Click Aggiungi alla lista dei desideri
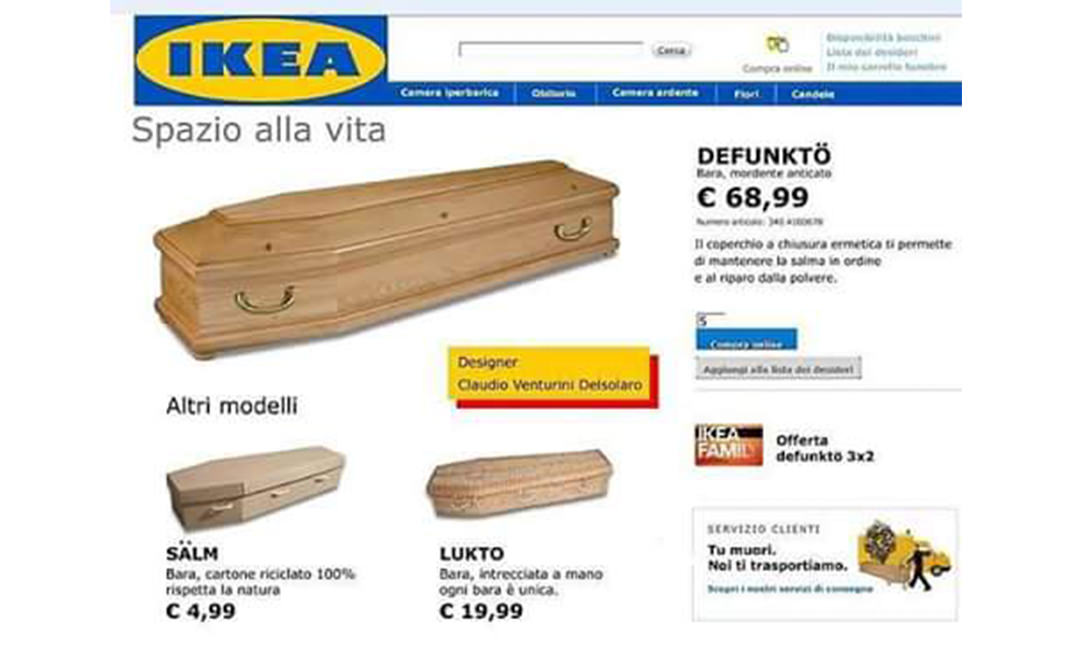 tap(778, 369)
